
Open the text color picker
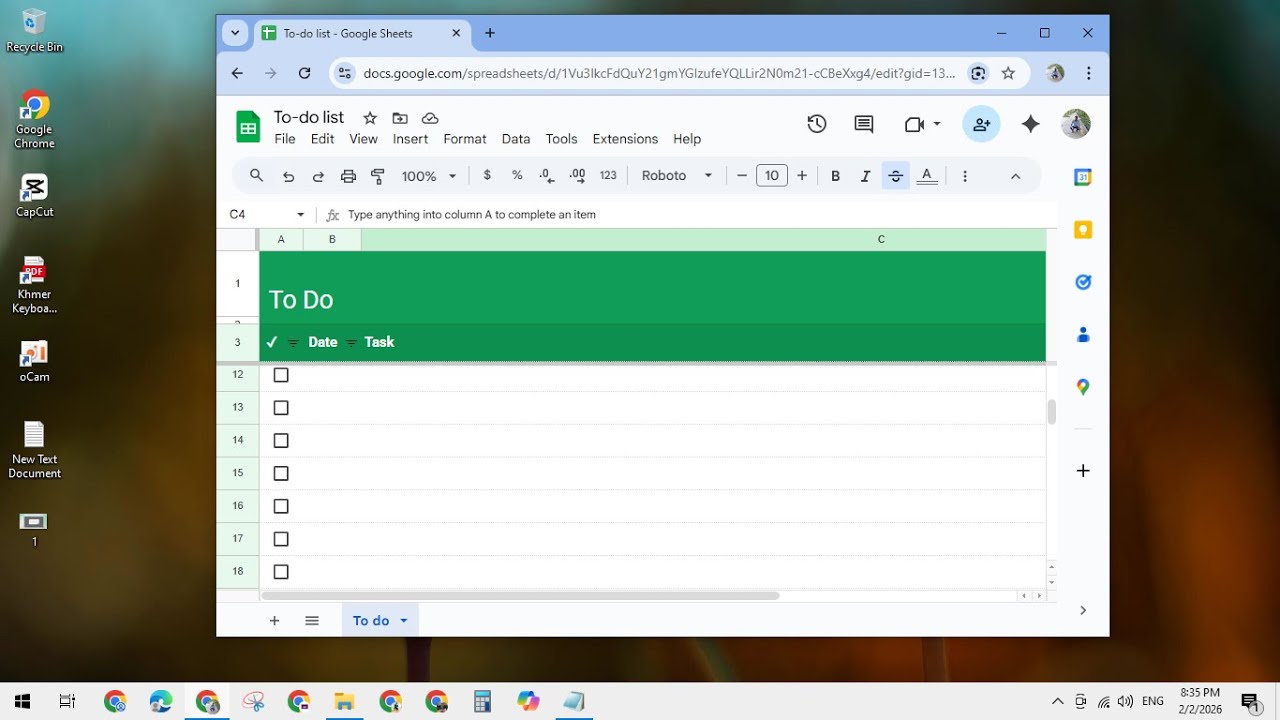927,176
